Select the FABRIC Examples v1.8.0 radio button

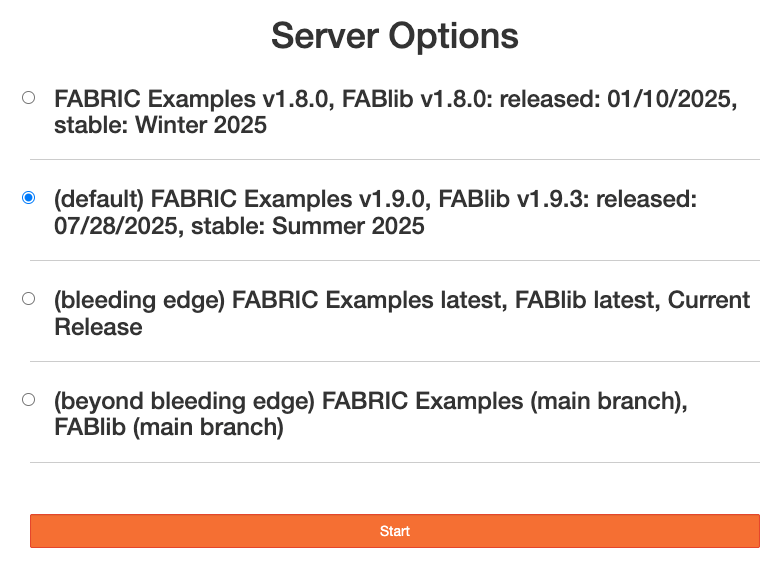(28, 97)
